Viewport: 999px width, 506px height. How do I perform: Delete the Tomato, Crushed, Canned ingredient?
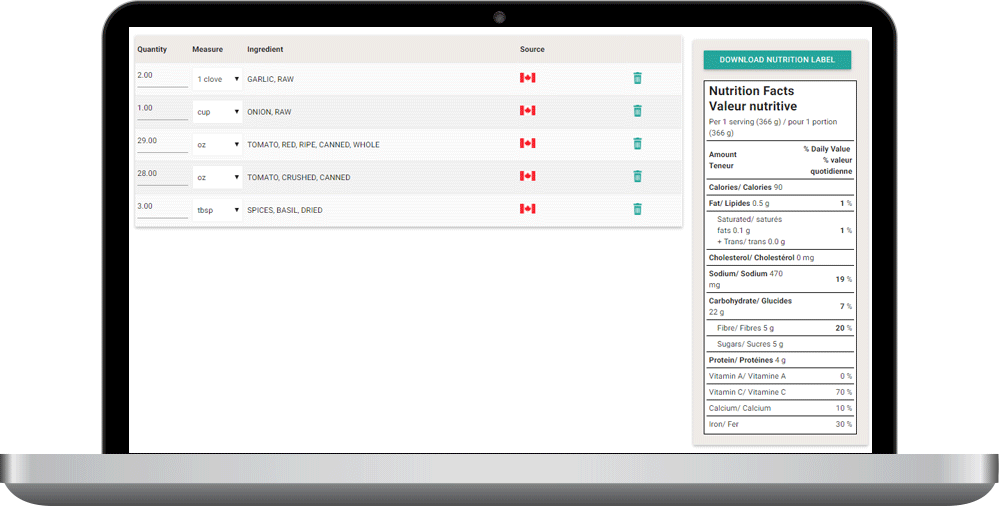click(x=637, y=177)
